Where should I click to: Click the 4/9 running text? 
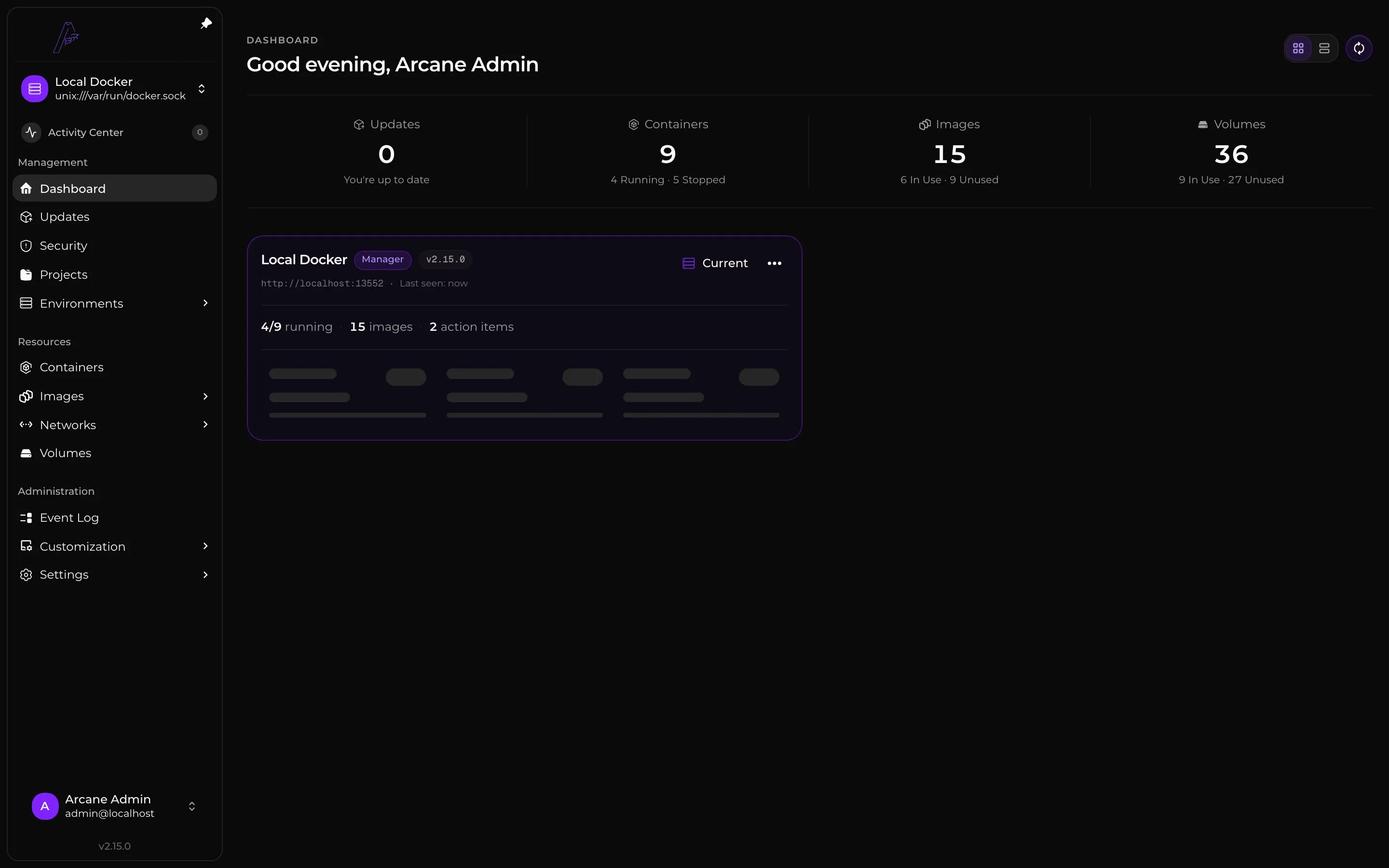[297, 326]
